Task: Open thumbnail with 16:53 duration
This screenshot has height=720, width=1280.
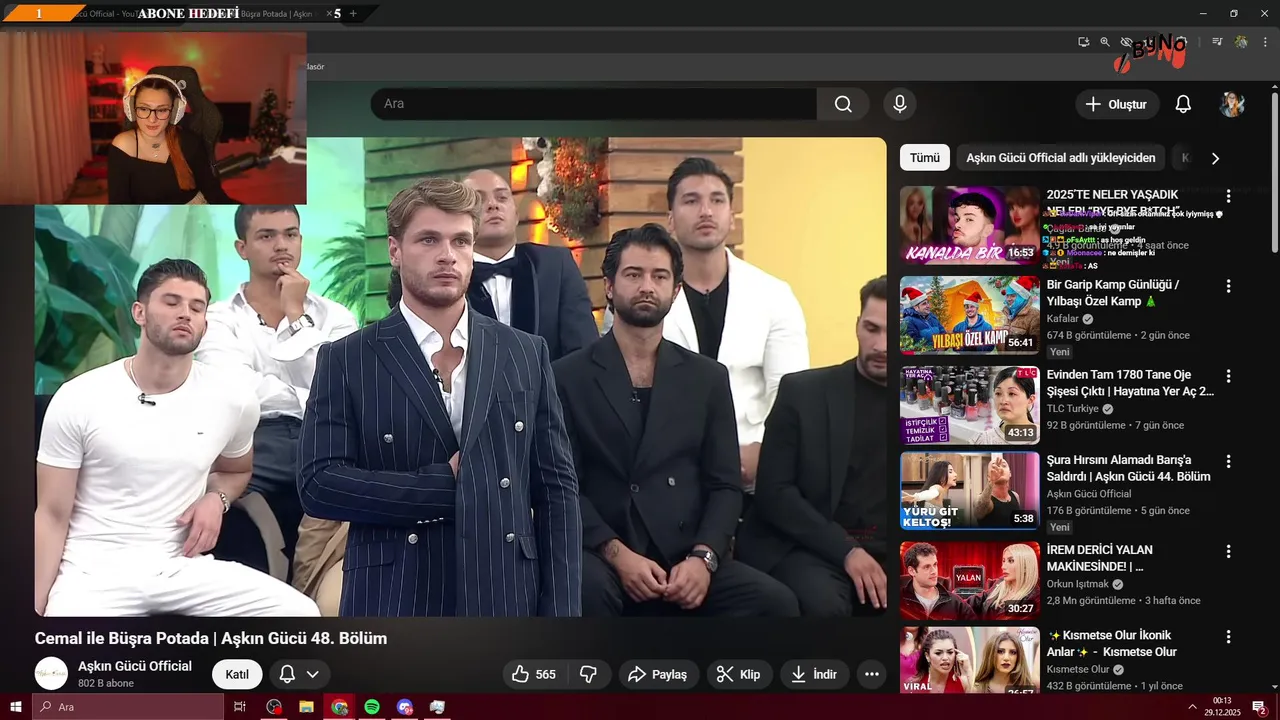Action: pyautogui.click(x=970, y=225)
